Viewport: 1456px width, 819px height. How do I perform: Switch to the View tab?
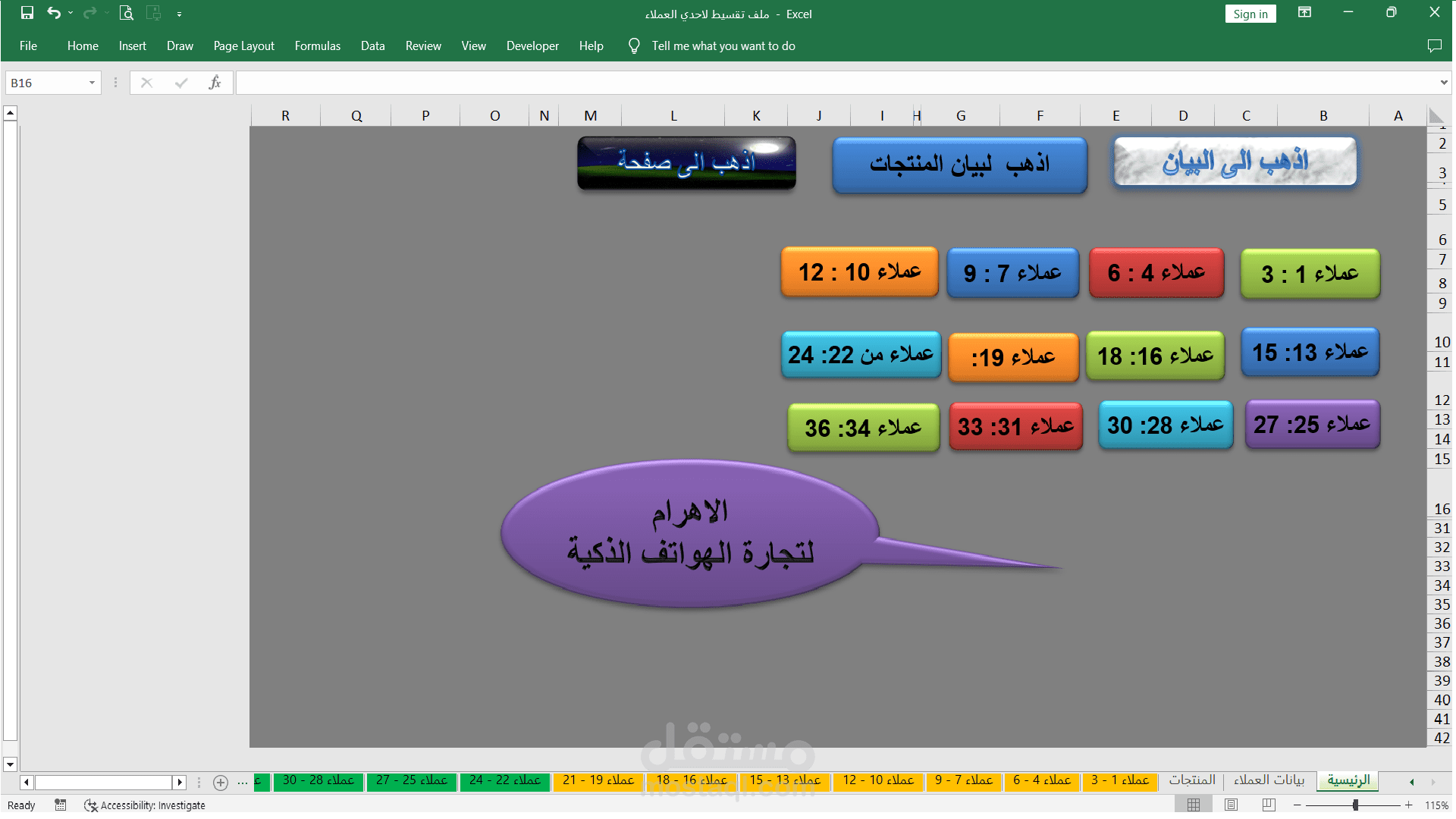click(473, 46)
